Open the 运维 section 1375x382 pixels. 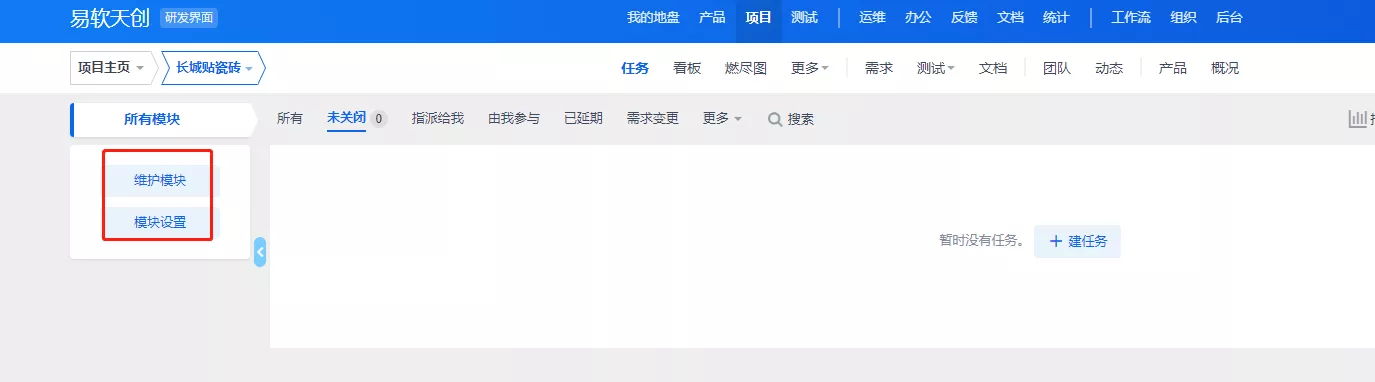point(872,18)
